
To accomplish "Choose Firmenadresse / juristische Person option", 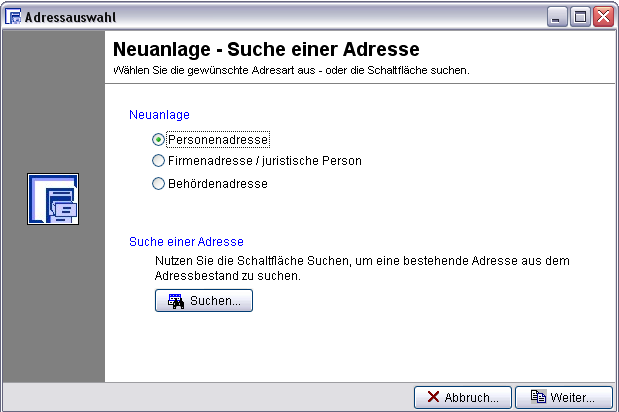I will (x=158, y=160).
